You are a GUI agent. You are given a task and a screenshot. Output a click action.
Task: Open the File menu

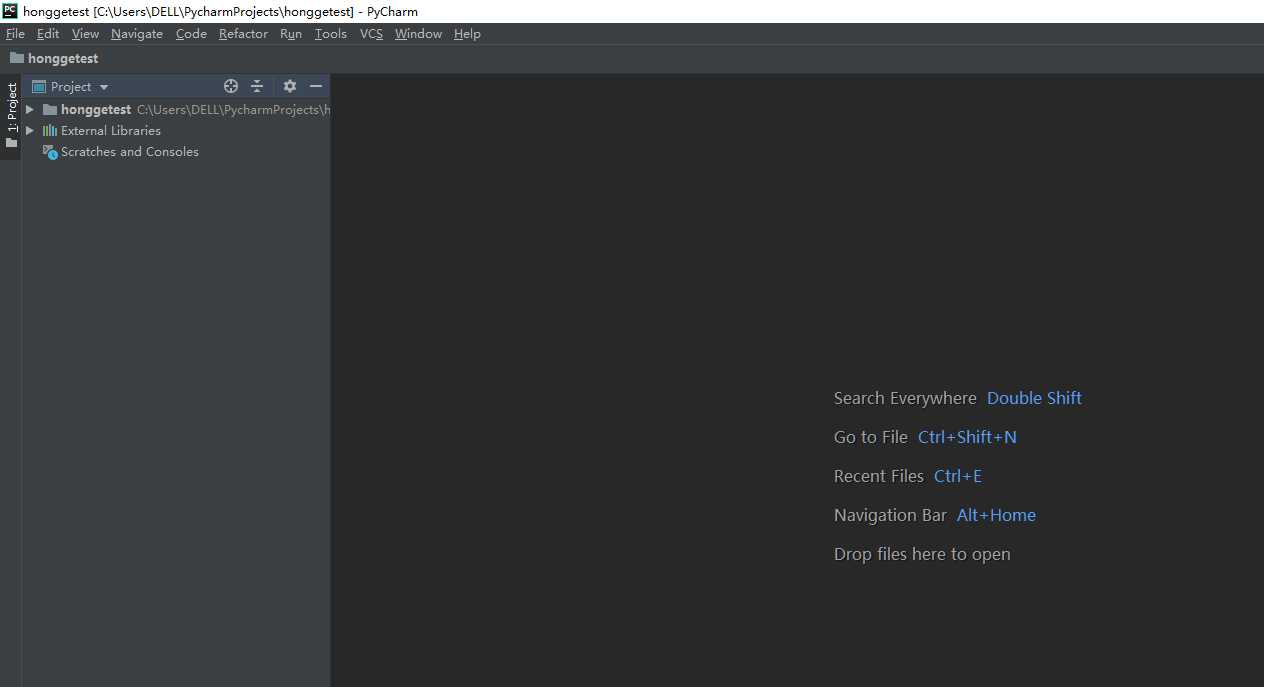(x=15, y=33)
